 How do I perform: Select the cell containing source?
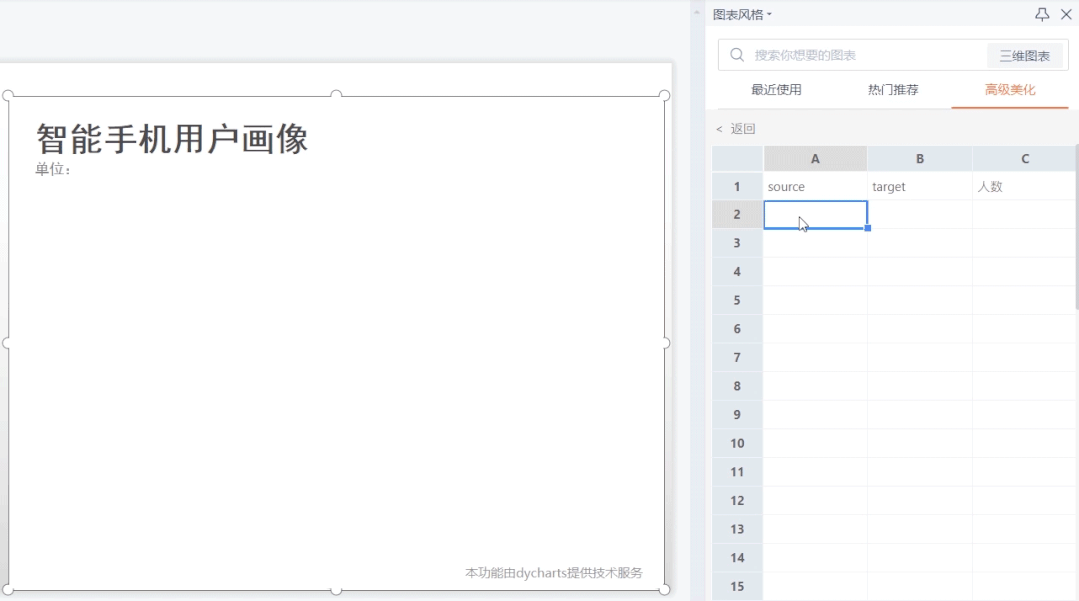[815, 186]
